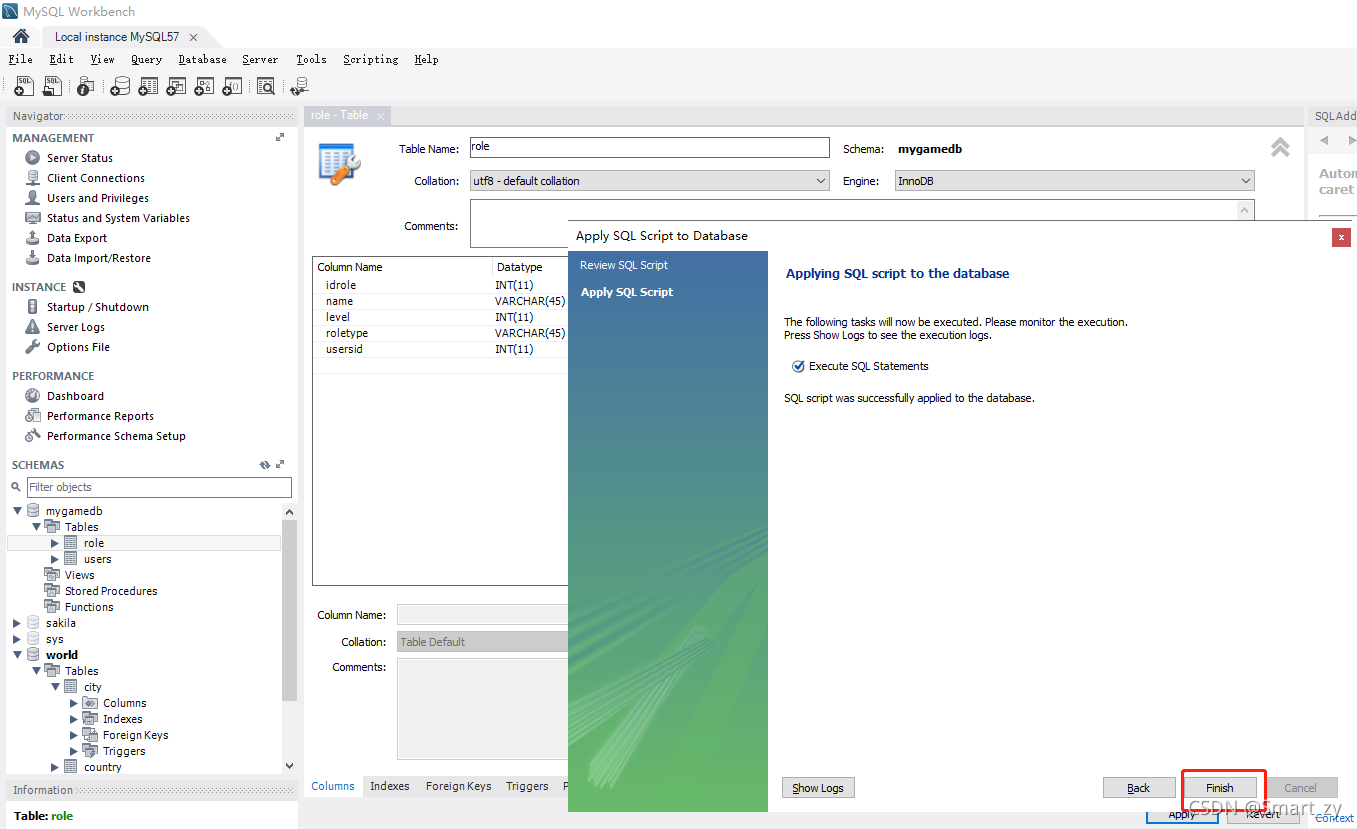Switch to the Triggers tab
1357x829 pixels.
(527, 786)
